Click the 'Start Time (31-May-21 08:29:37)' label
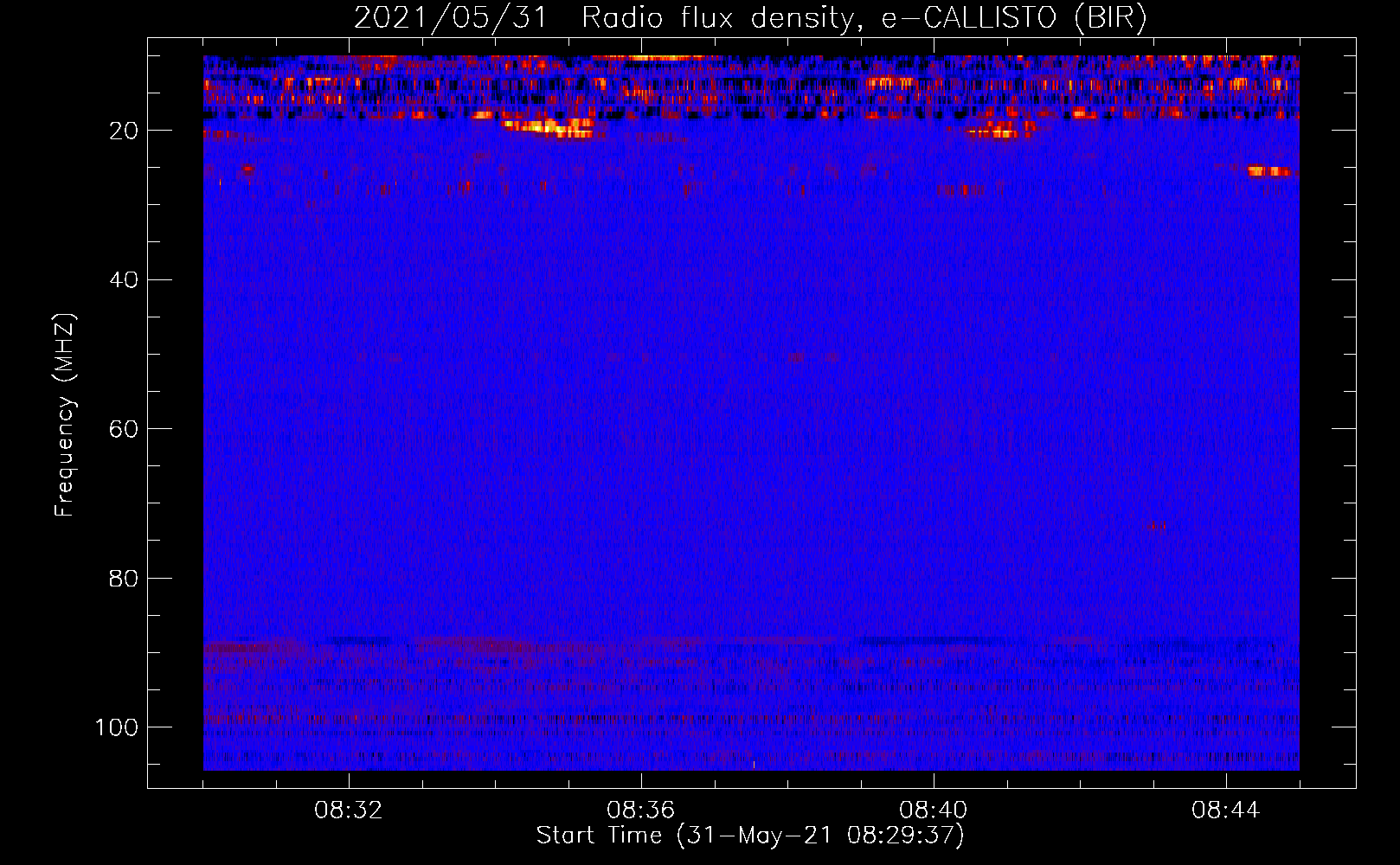Viewport: 1400px width, 865px height. (750, 836)
